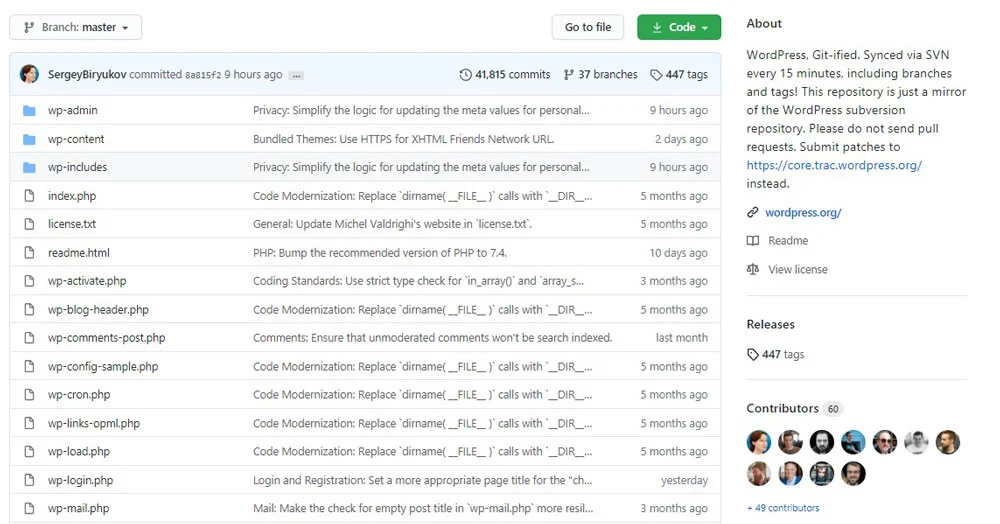The image size is (1000, 524).
Task: Open the green Code download dropdown
Action: click(x=679, y=27)
